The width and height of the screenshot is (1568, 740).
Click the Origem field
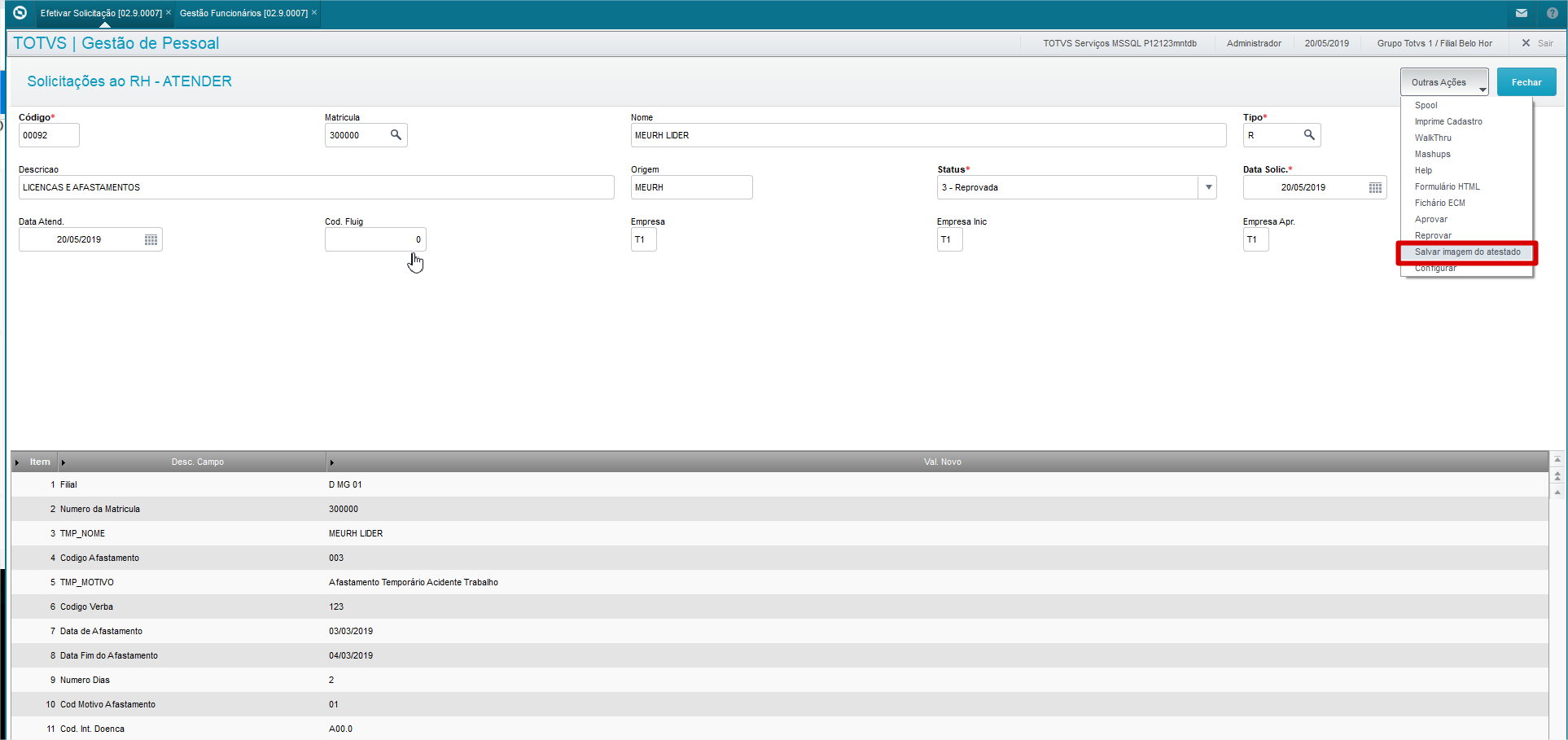click(x=691, y=187)
